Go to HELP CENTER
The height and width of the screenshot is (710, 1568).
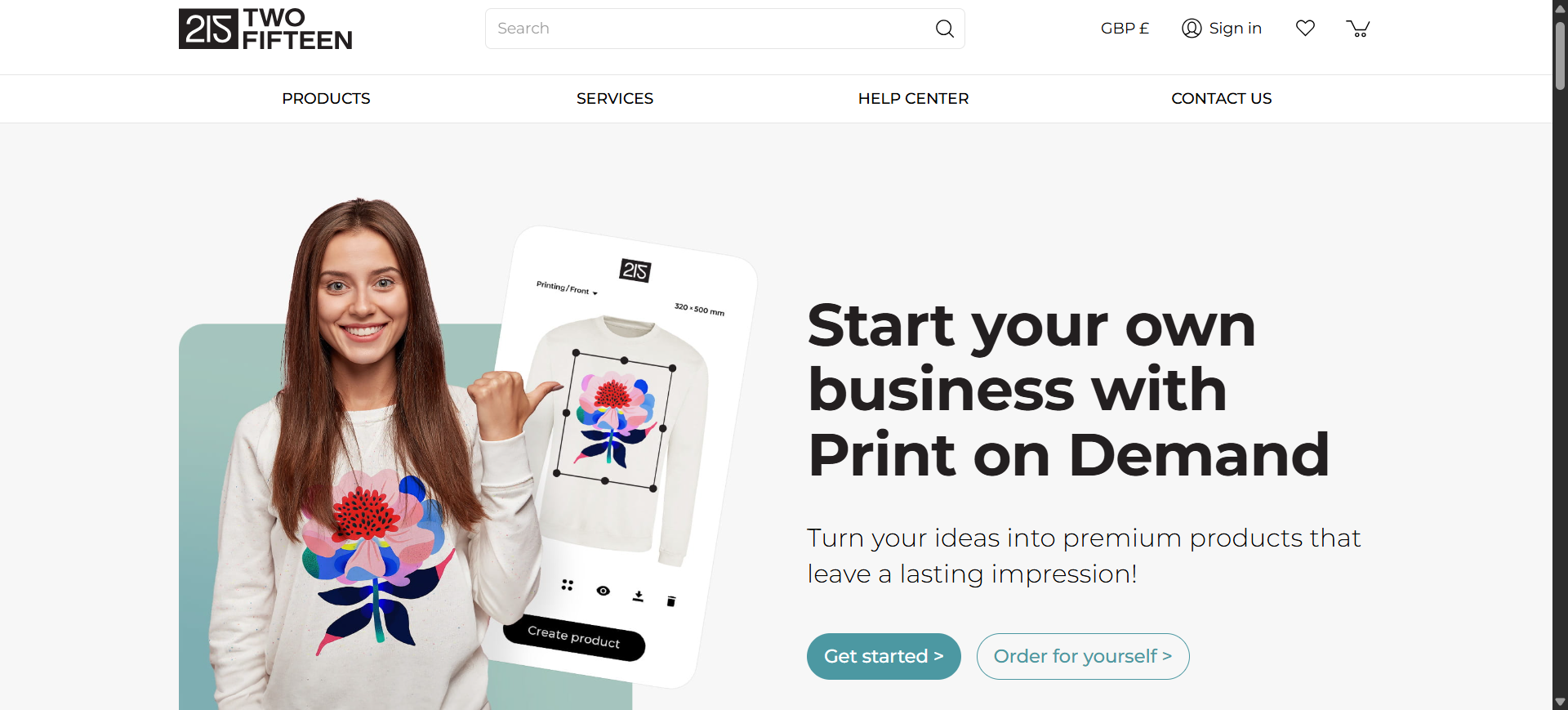tap(913, 99)
